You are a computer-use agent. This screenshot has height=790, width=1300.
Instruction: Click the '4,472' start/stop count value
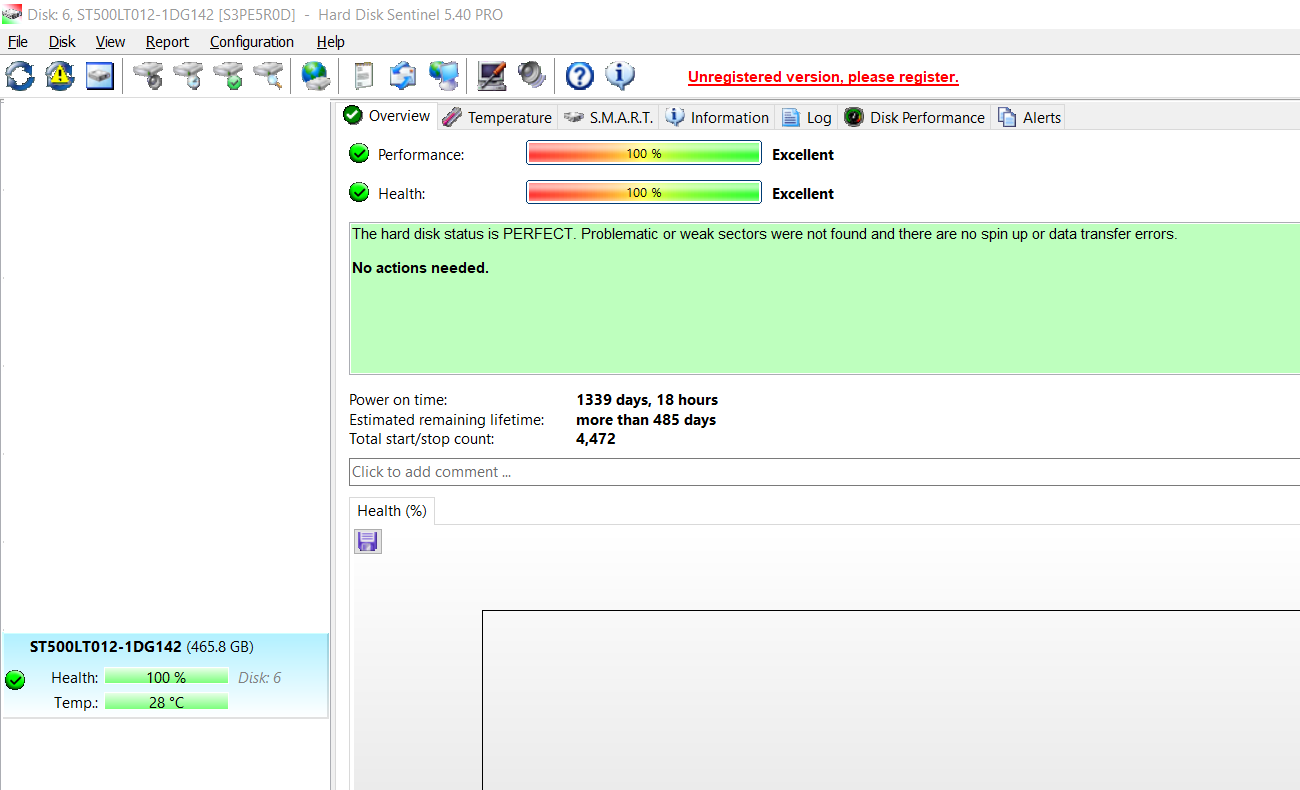(x=596, y=439)
